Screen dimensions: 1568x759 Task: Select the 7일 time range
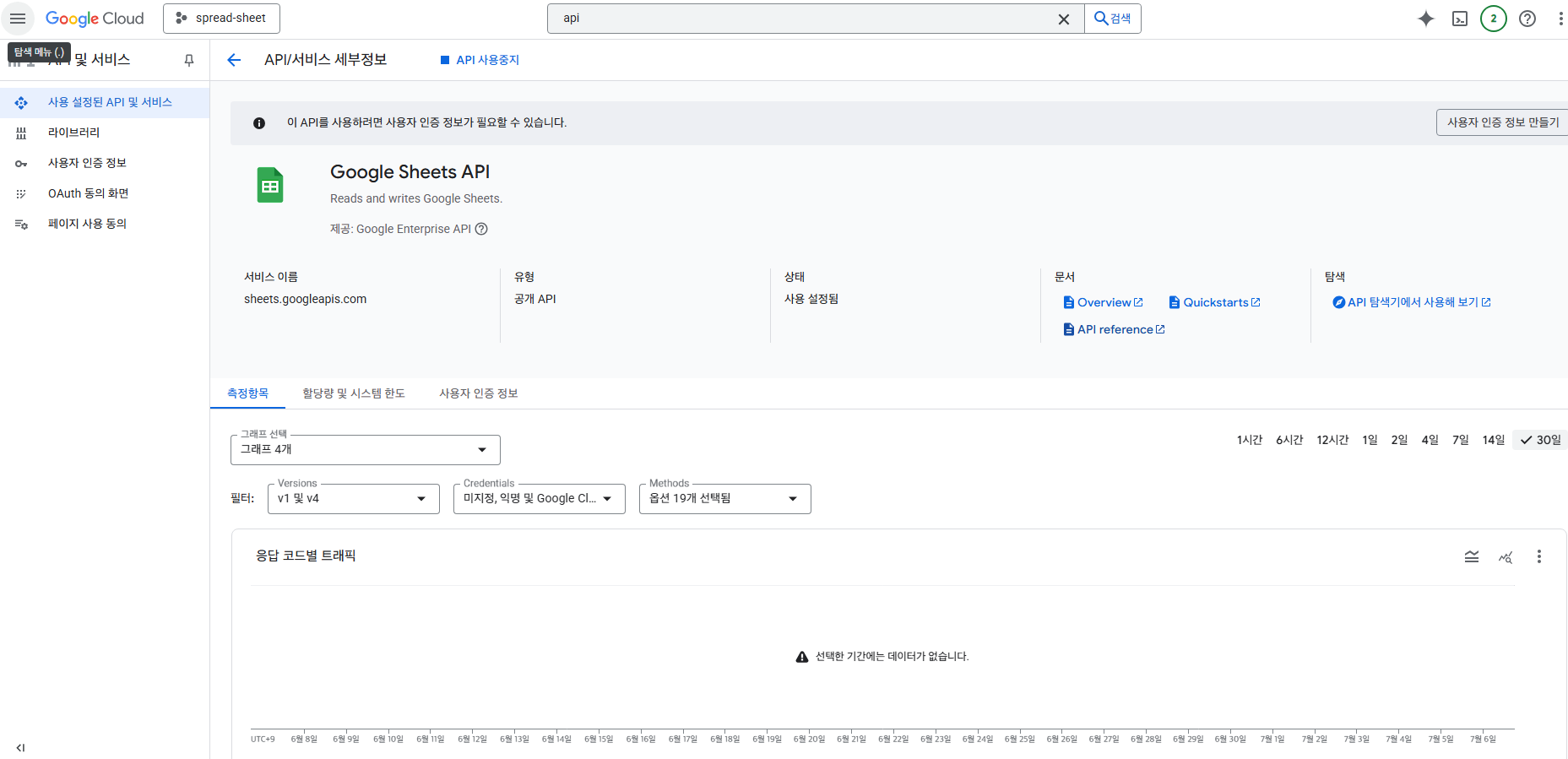point(1460,440)
